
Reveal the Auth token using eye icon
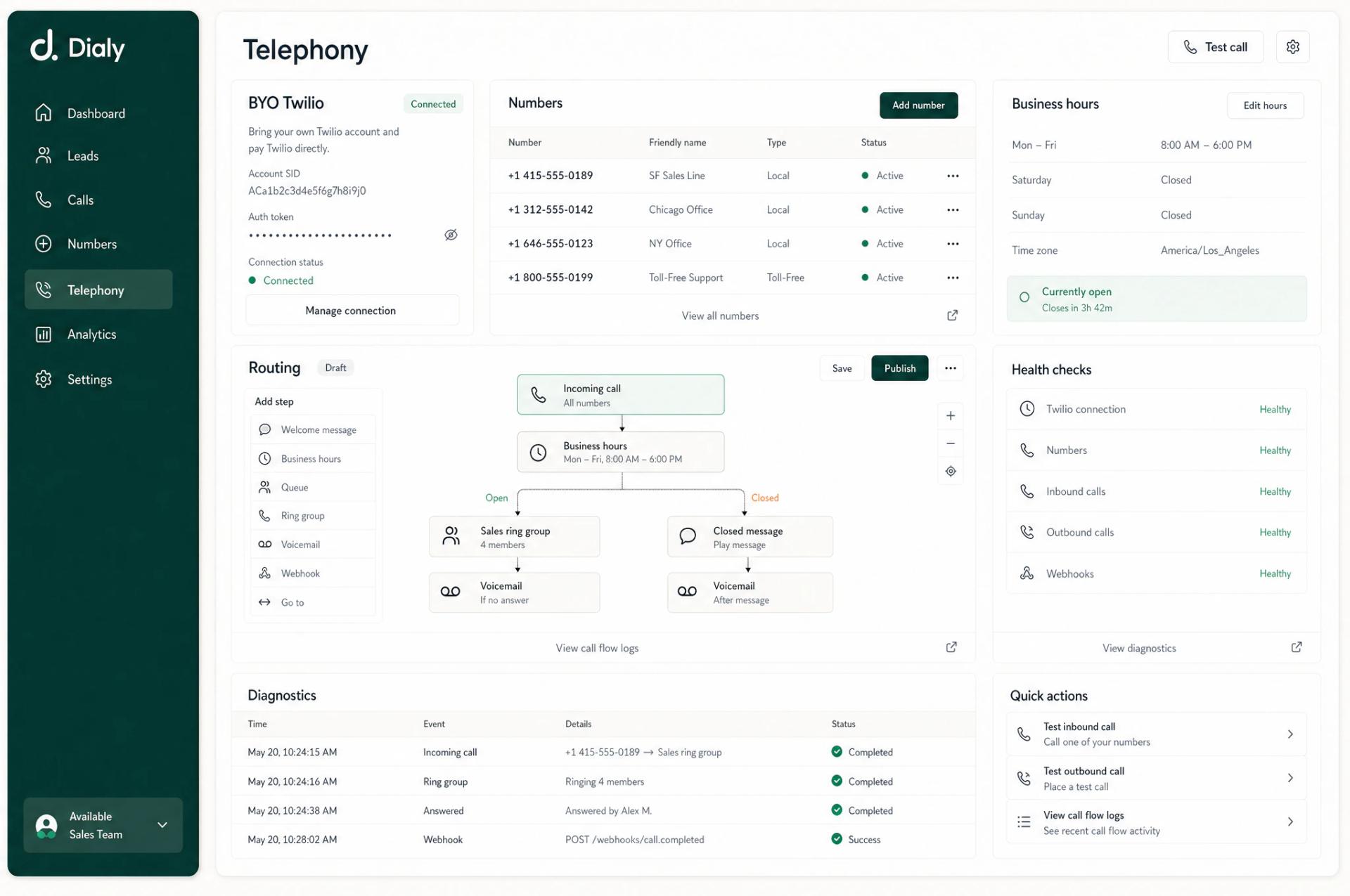point(451,234)
